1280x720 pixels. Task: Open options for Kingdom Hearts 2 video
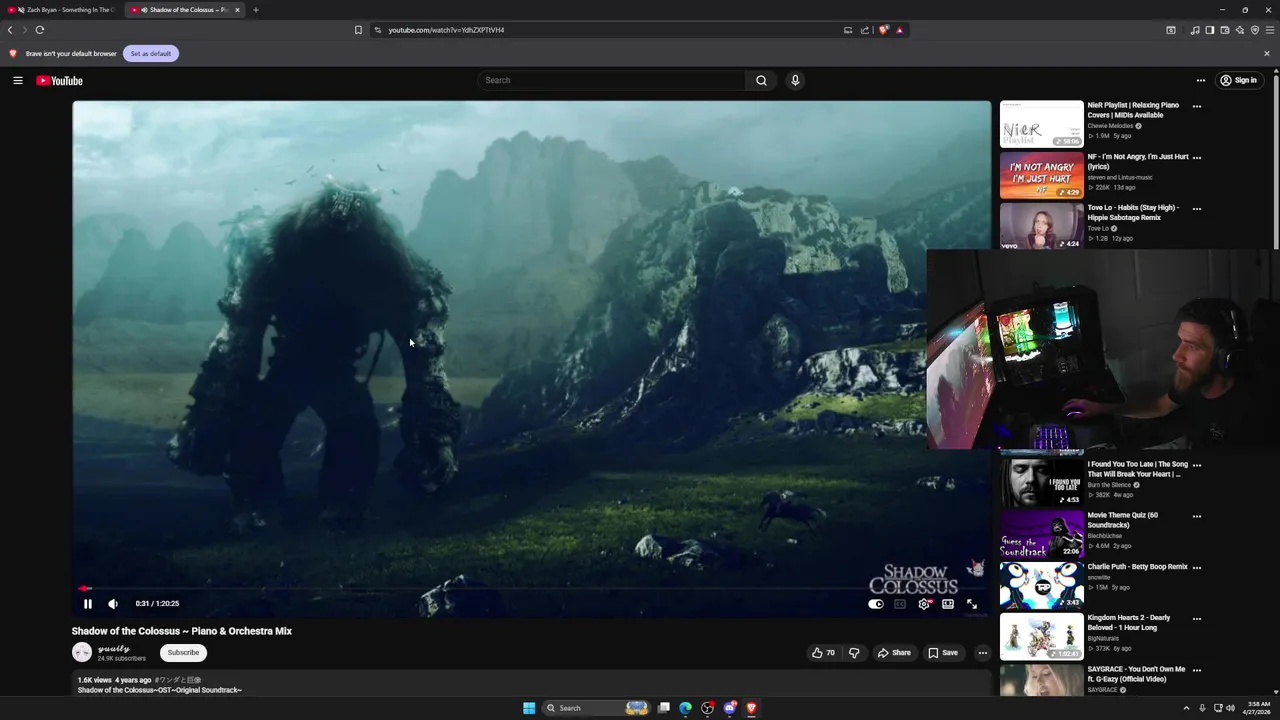click(1197, 619)
